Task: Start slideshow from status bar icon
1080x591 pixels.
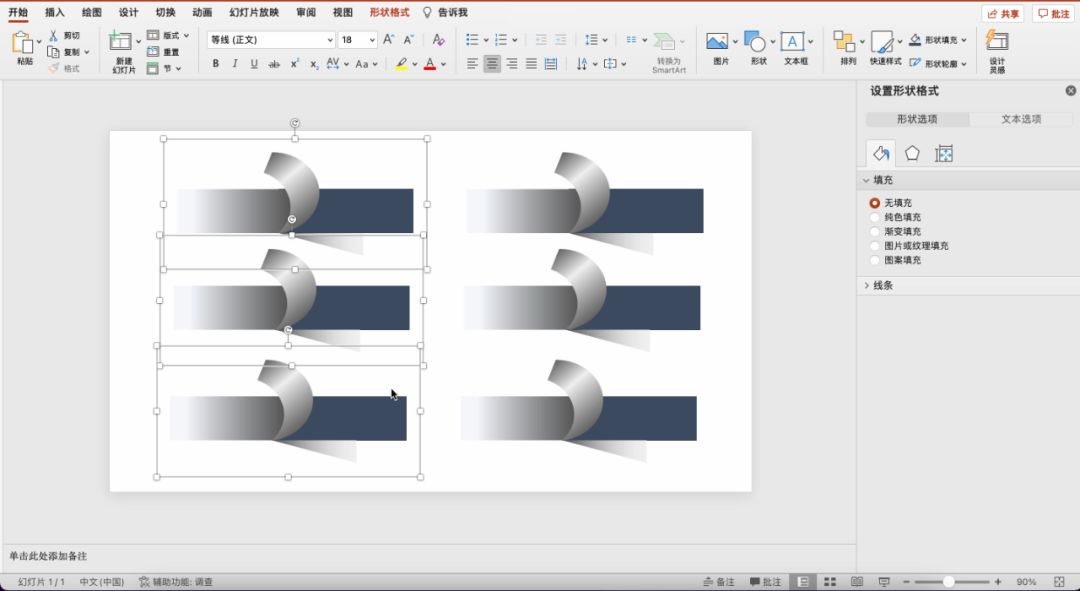Action: tap(883, 582)
